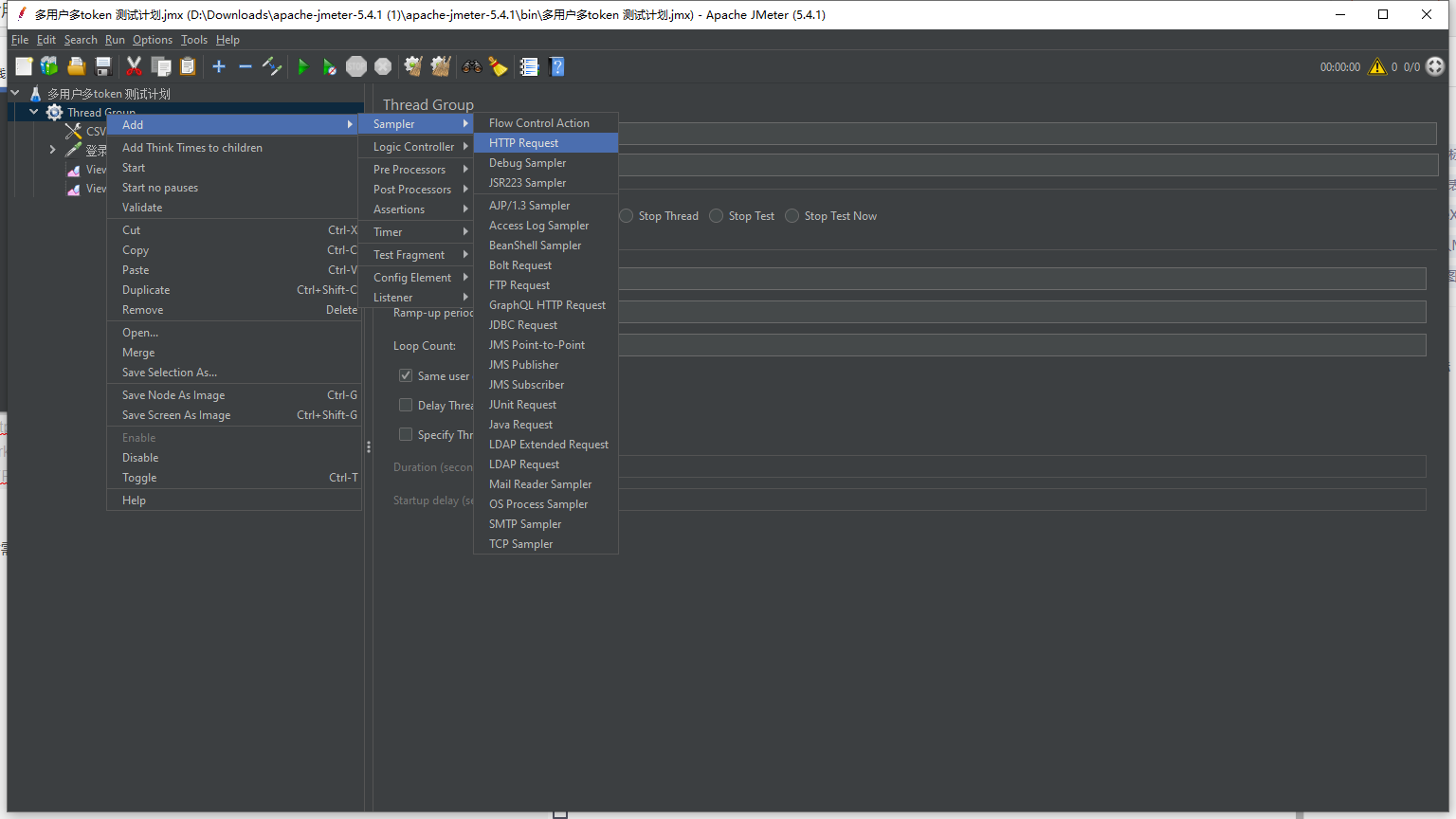The width and height of the screenshot is (1456, 819).
Task: Click the Loop Count input field
Action: point(1022,345)
